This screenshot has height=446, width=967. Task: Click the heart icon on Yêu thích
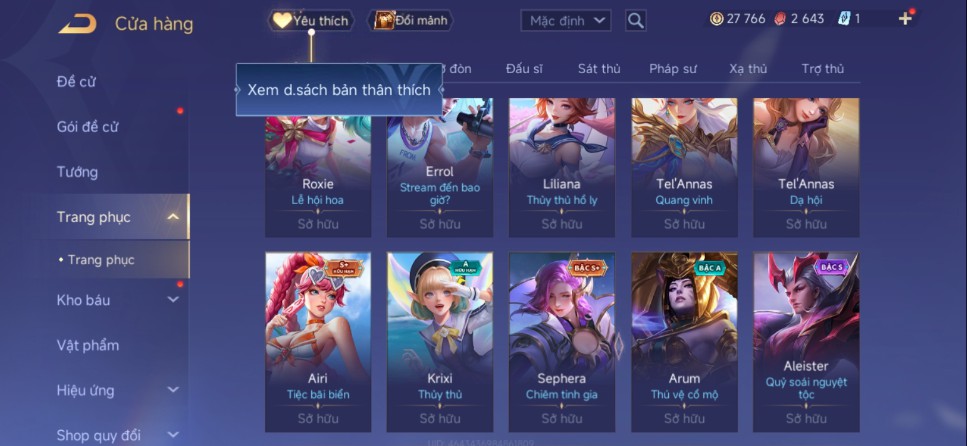(x=282, y=20)
